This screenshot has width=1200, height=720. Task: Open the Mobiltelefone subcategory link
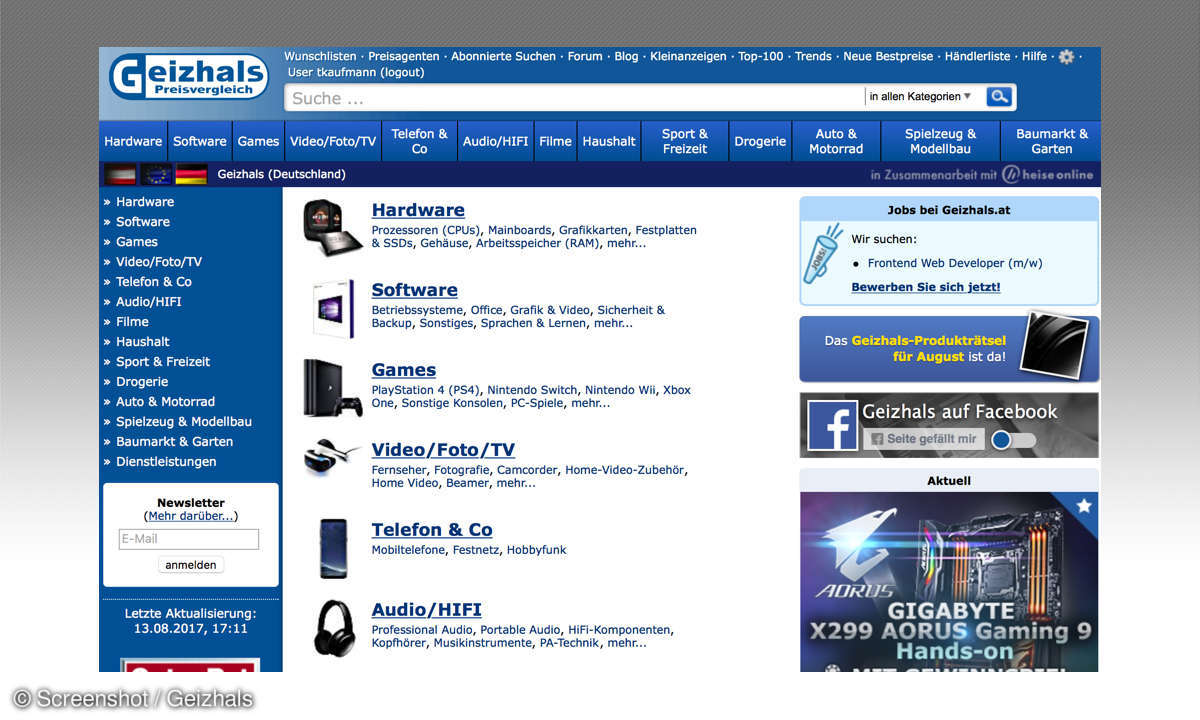click(408, 550)
